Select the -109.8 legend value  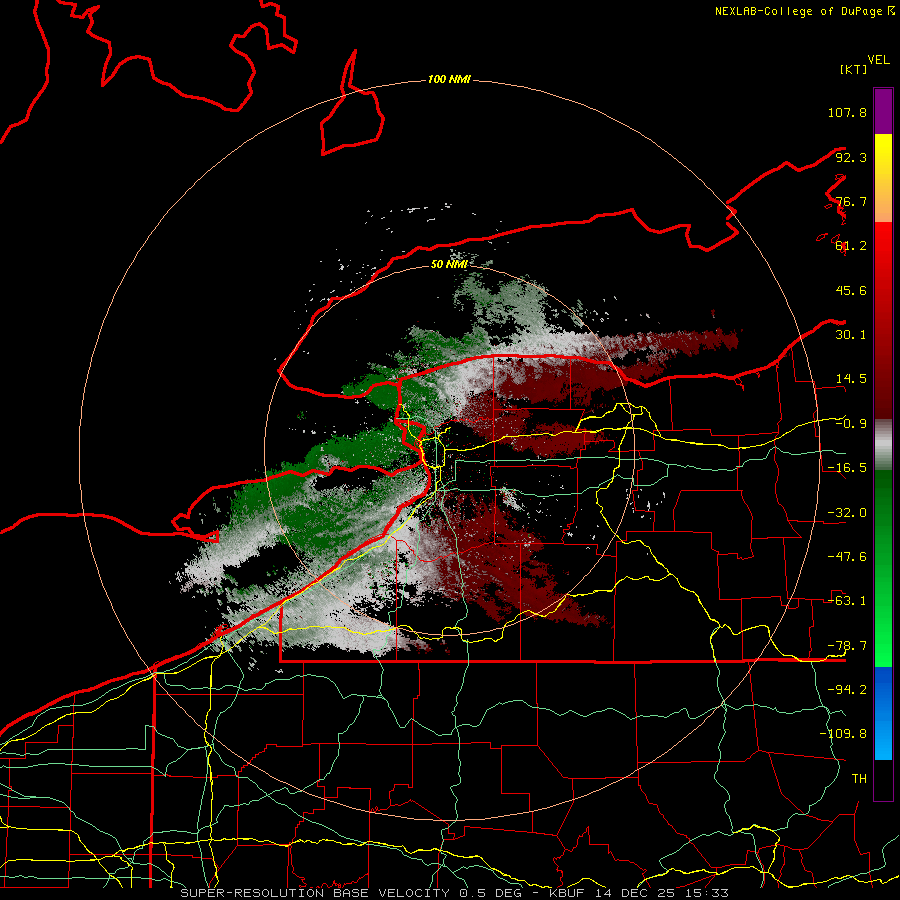[x=843, y=734]
